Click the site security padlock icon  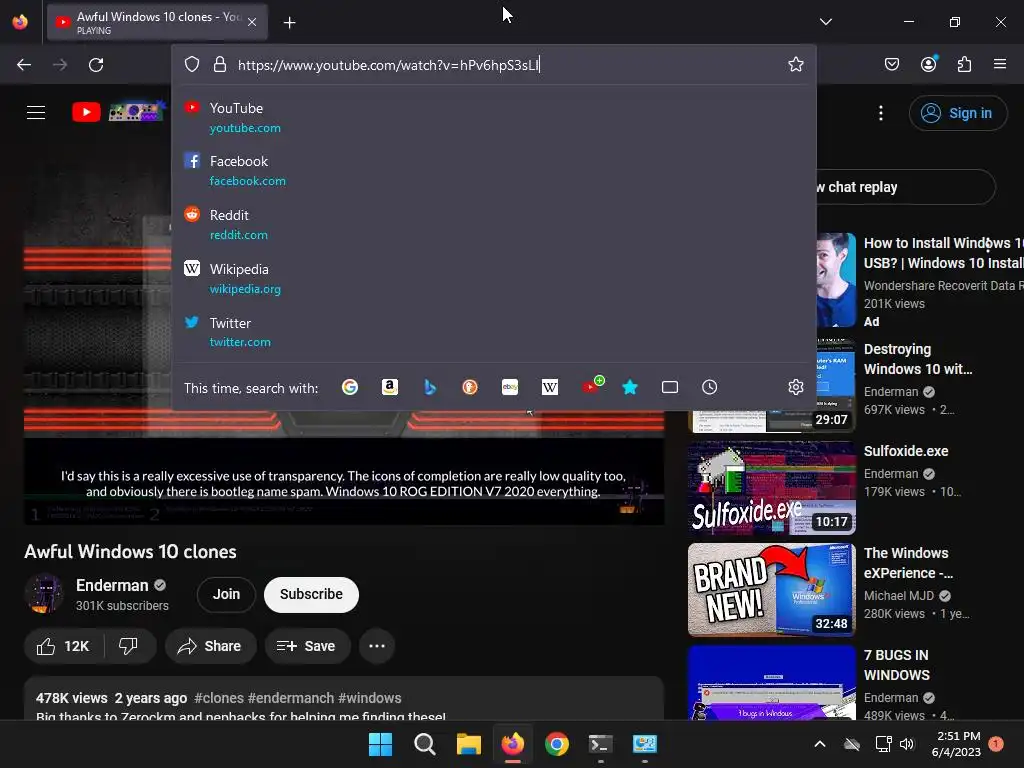tap(220, 64)
